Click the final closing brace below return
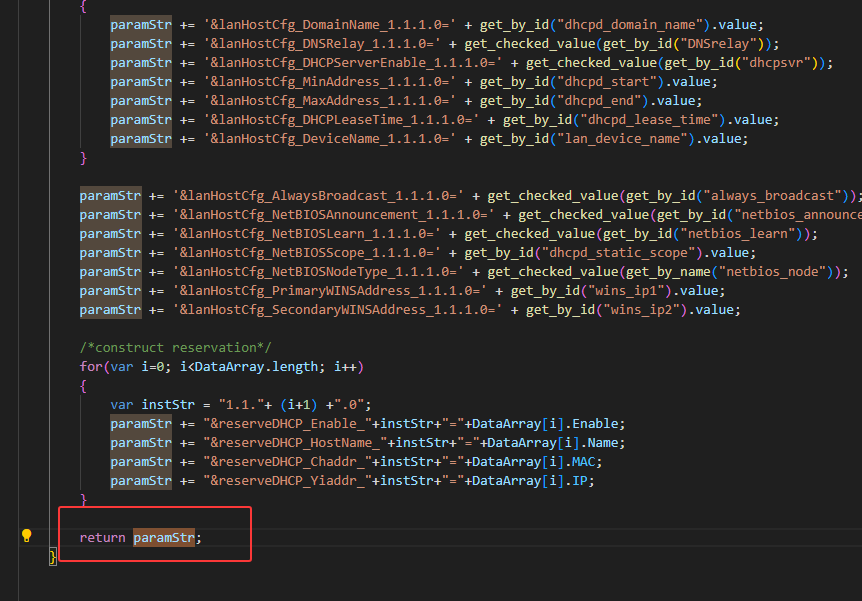Viewport: 862px width, 601px height. (53, 556)
